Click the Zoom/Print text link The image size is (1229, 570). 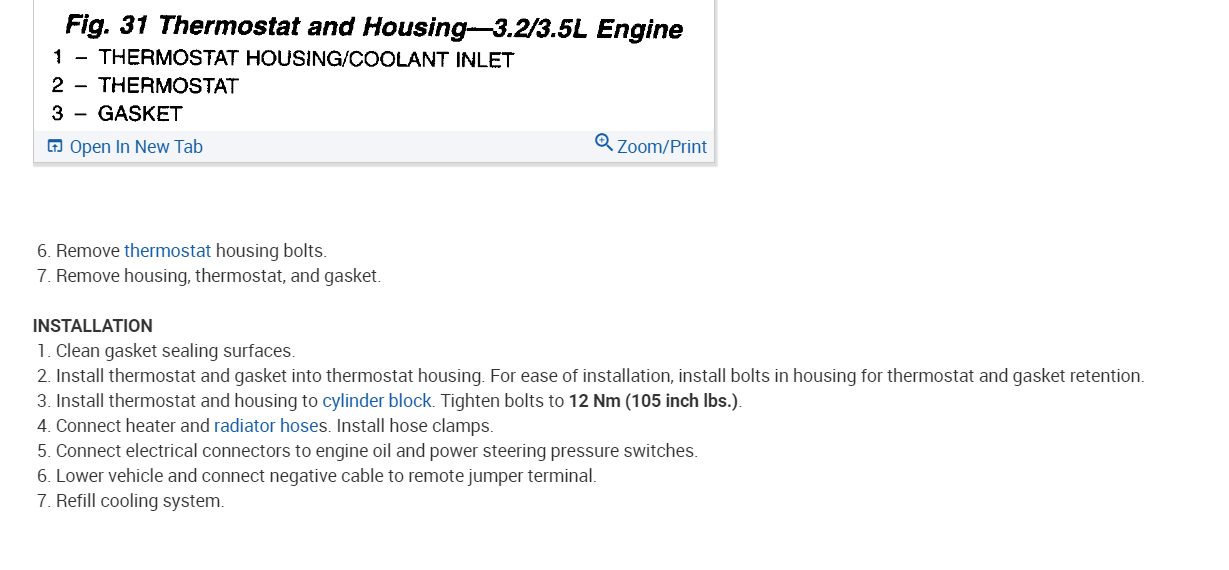662,147
